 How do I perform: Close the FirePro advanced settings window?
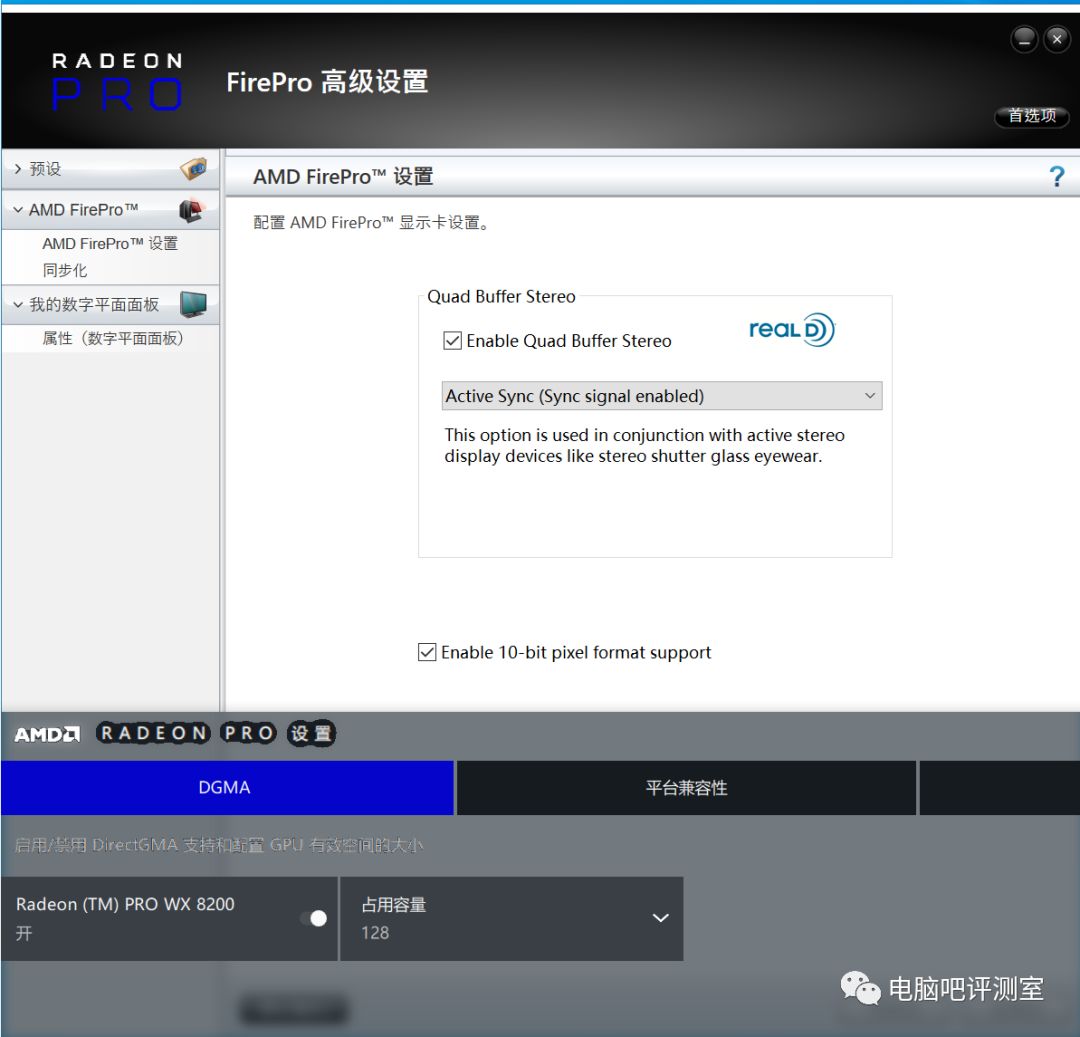[1057, 40]
